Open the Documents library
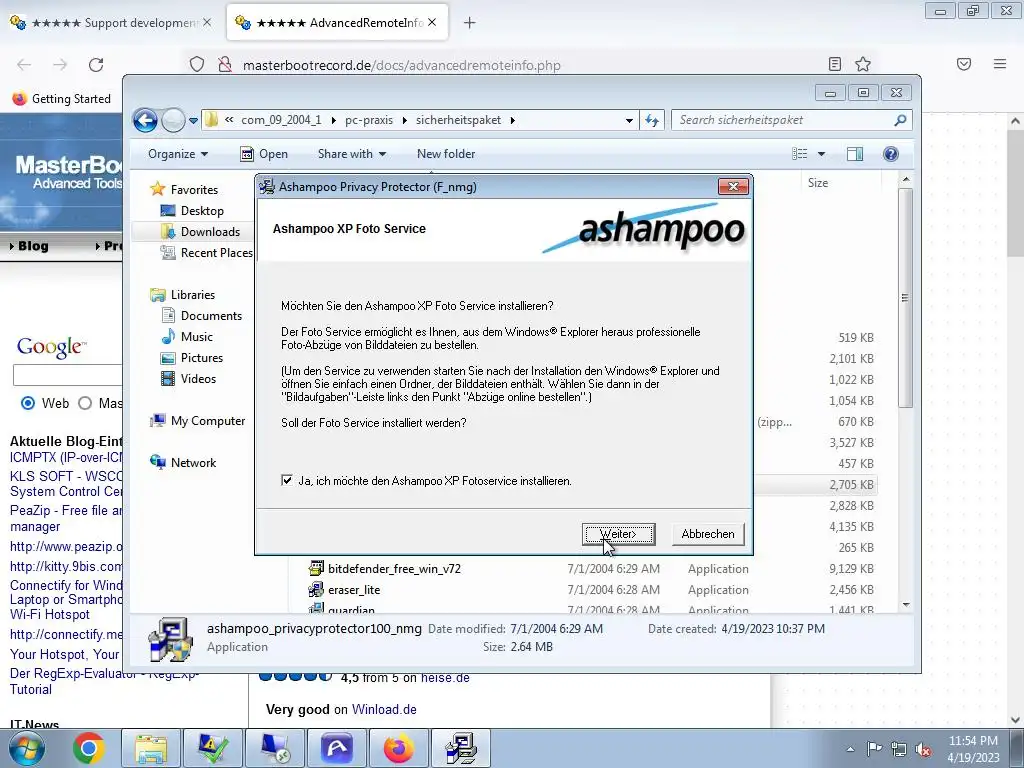 point(211,315)
